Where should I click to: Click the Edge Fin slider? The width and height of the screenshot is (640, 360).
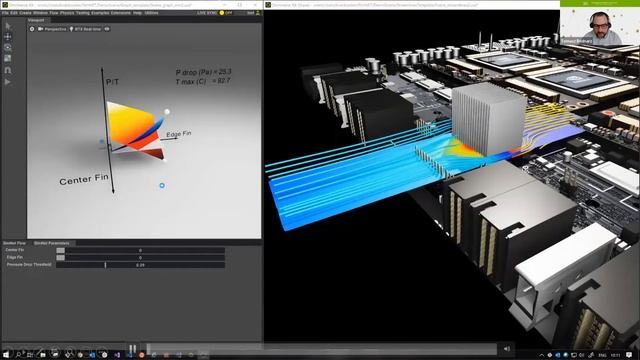click(x=140, y=258)
